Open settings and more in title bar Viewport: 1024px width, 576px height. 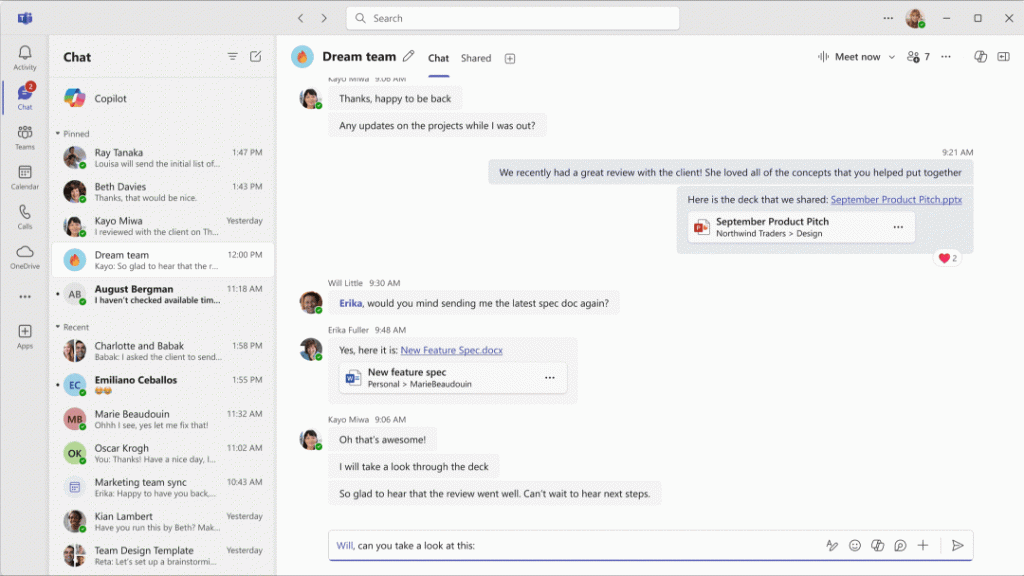(888, 18)
